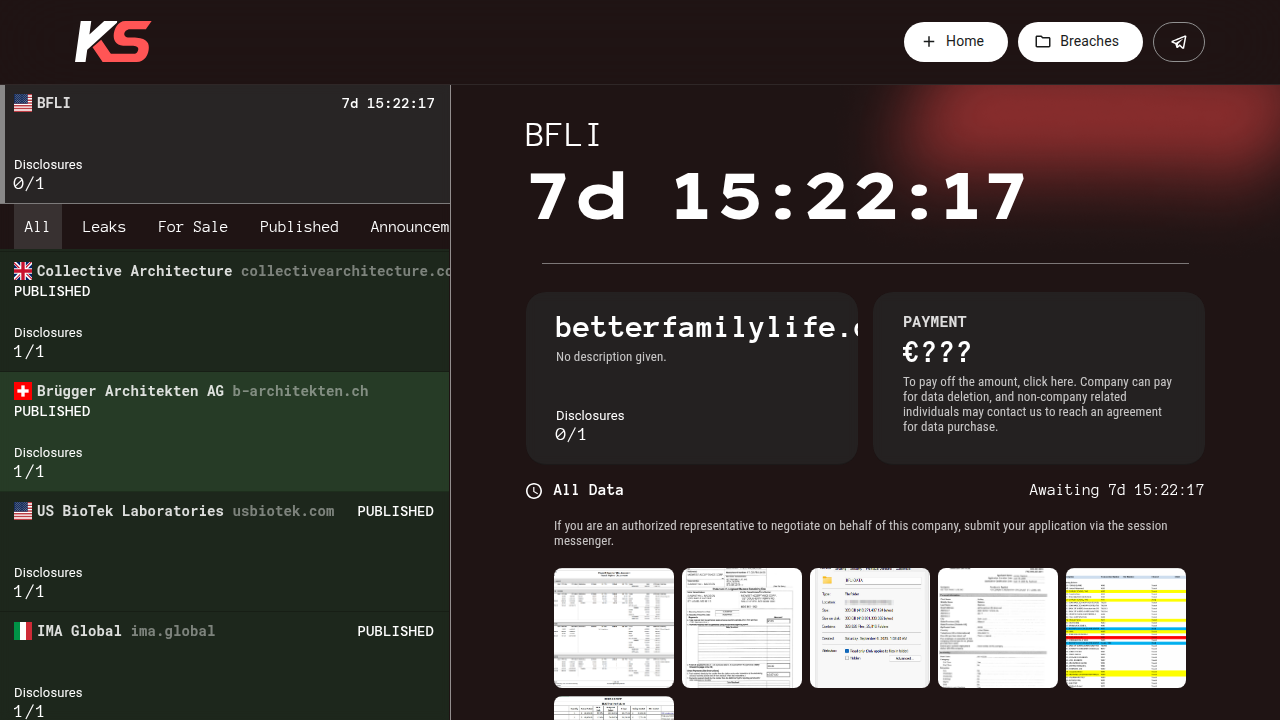Open the color-highlighted spreadsheet thumbnail
Image resolution: width=1280 pixels, height=720 pixels.
[x=1126, y=628]
